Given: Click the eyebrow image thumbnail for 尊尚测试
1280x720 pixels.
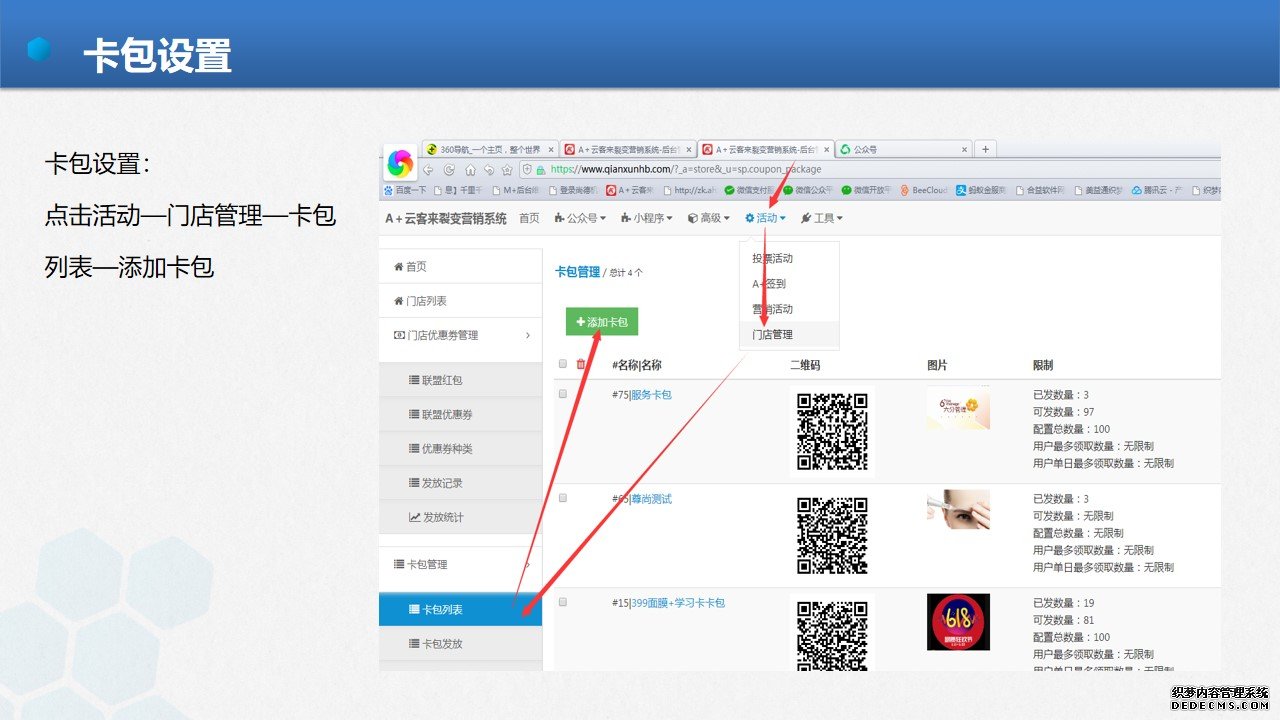Looking at the screenshot, I should coord(958,510).
